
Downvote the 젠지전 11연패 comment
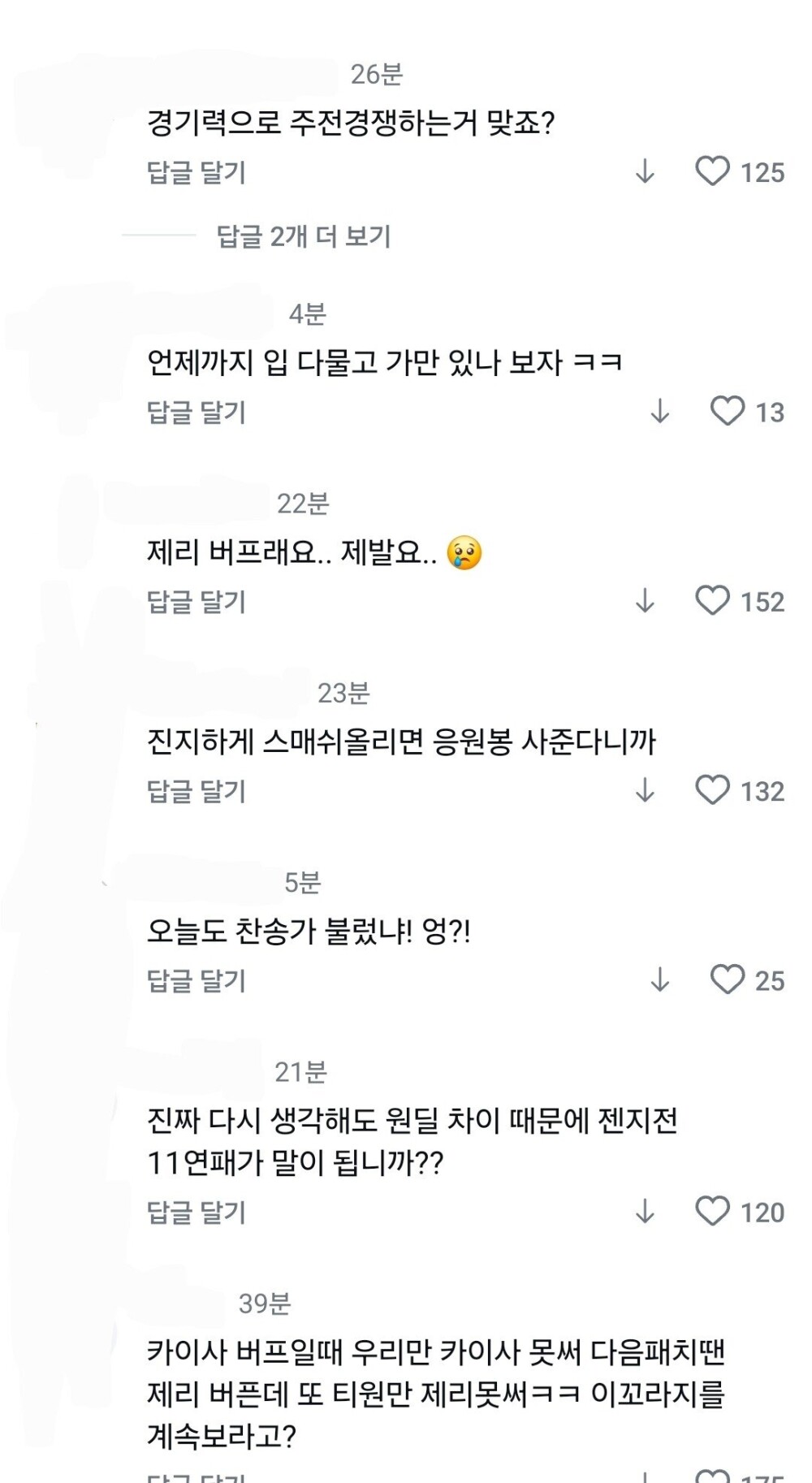pyautogui.click(x=645, y=1211)
